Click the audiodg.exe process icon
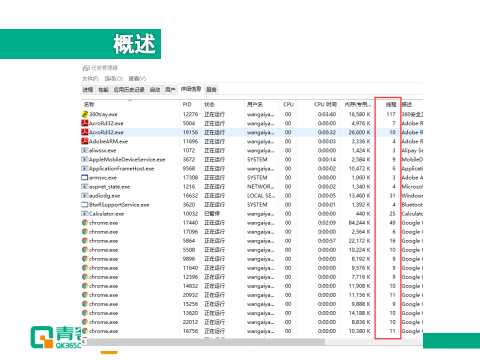 [x=85, y=195]
